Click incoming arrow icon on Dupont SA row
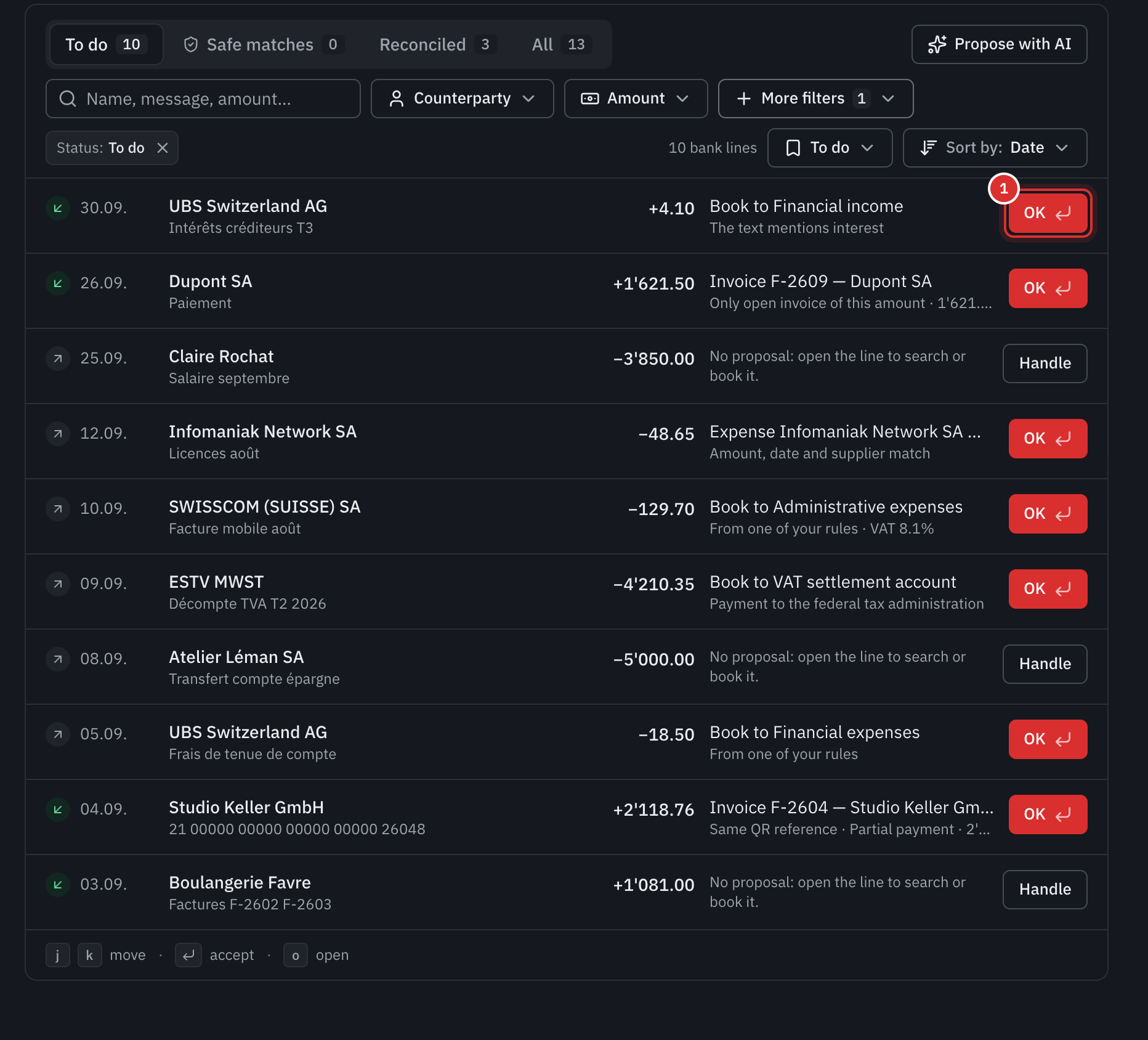 (x=58, y=283)
